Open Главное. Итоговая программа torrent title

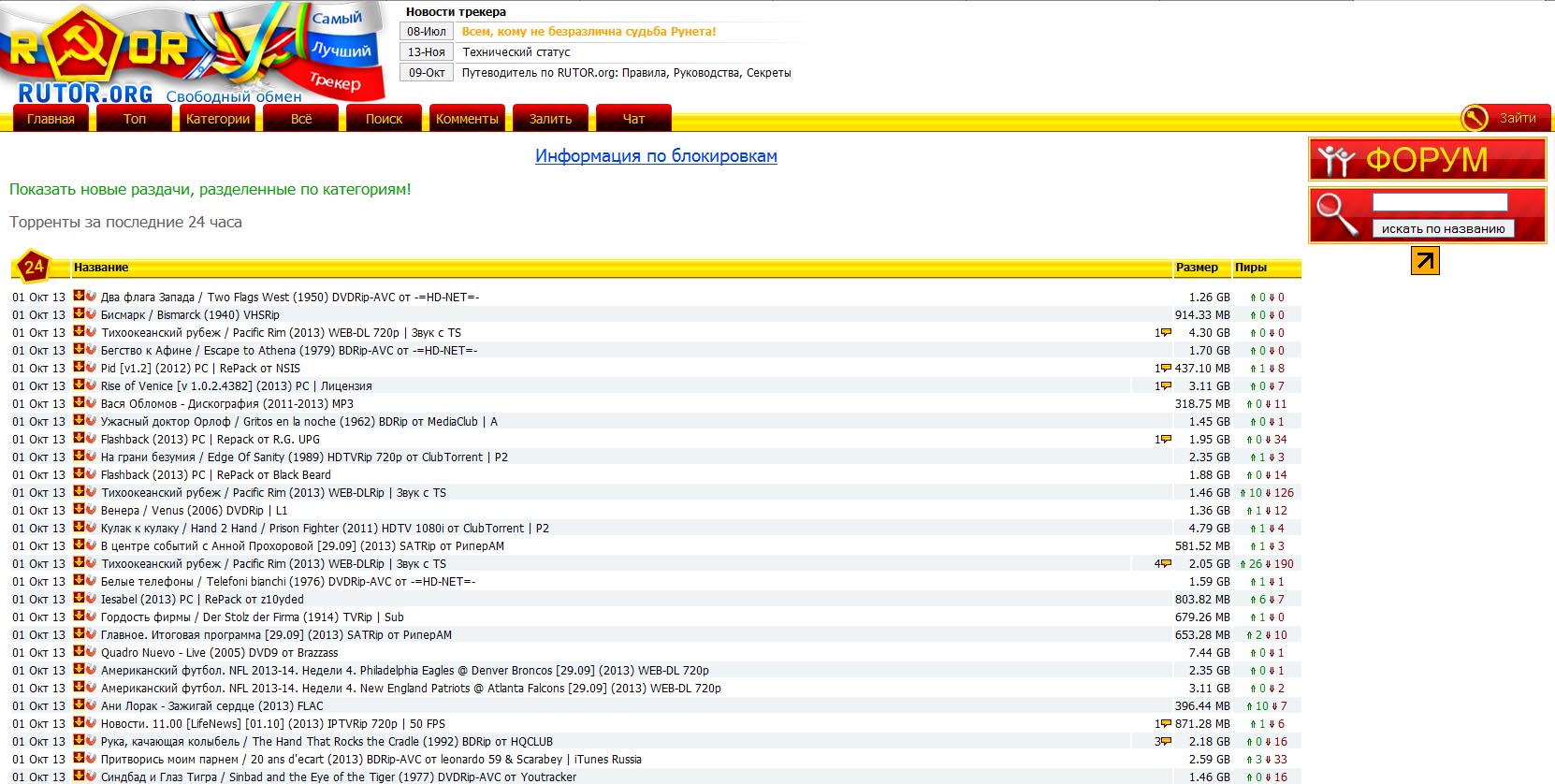276,634
